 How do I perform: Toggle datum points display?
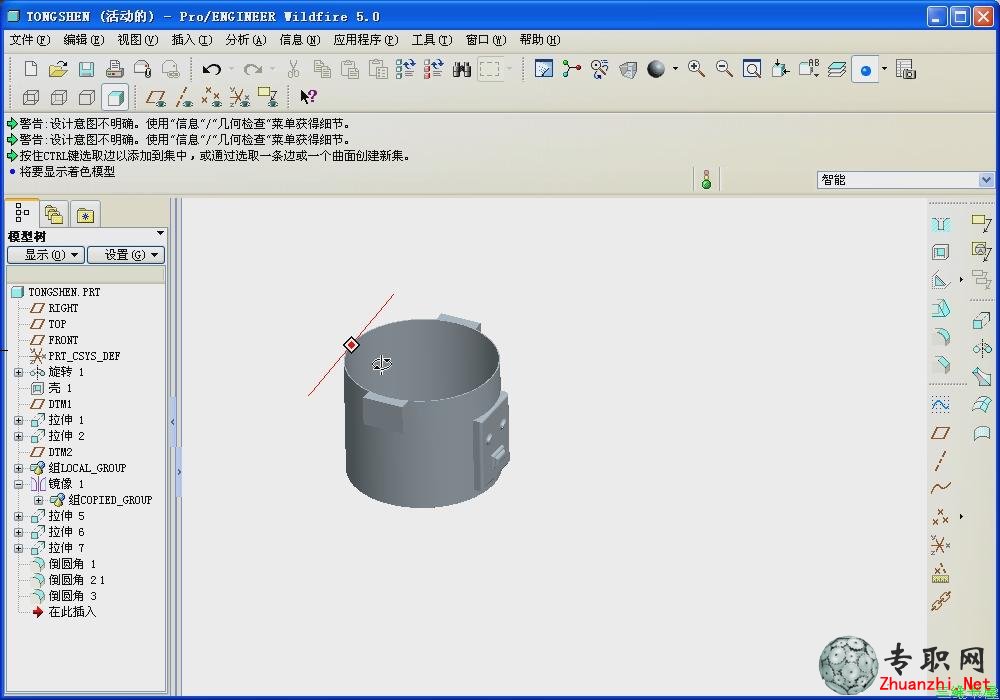click(x=212, y=98)
